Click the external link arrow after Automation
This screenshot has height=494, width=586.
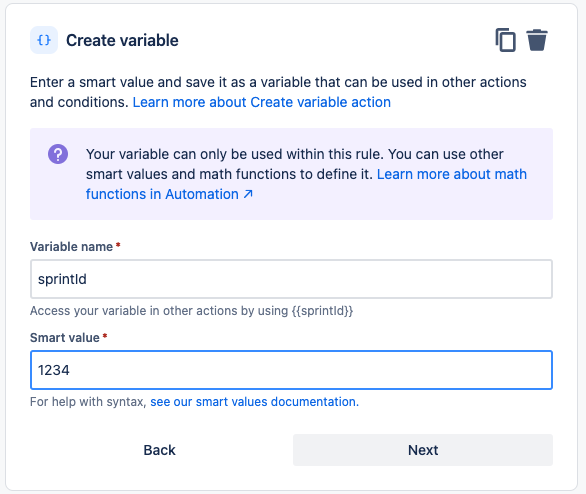tap(248, 194)
